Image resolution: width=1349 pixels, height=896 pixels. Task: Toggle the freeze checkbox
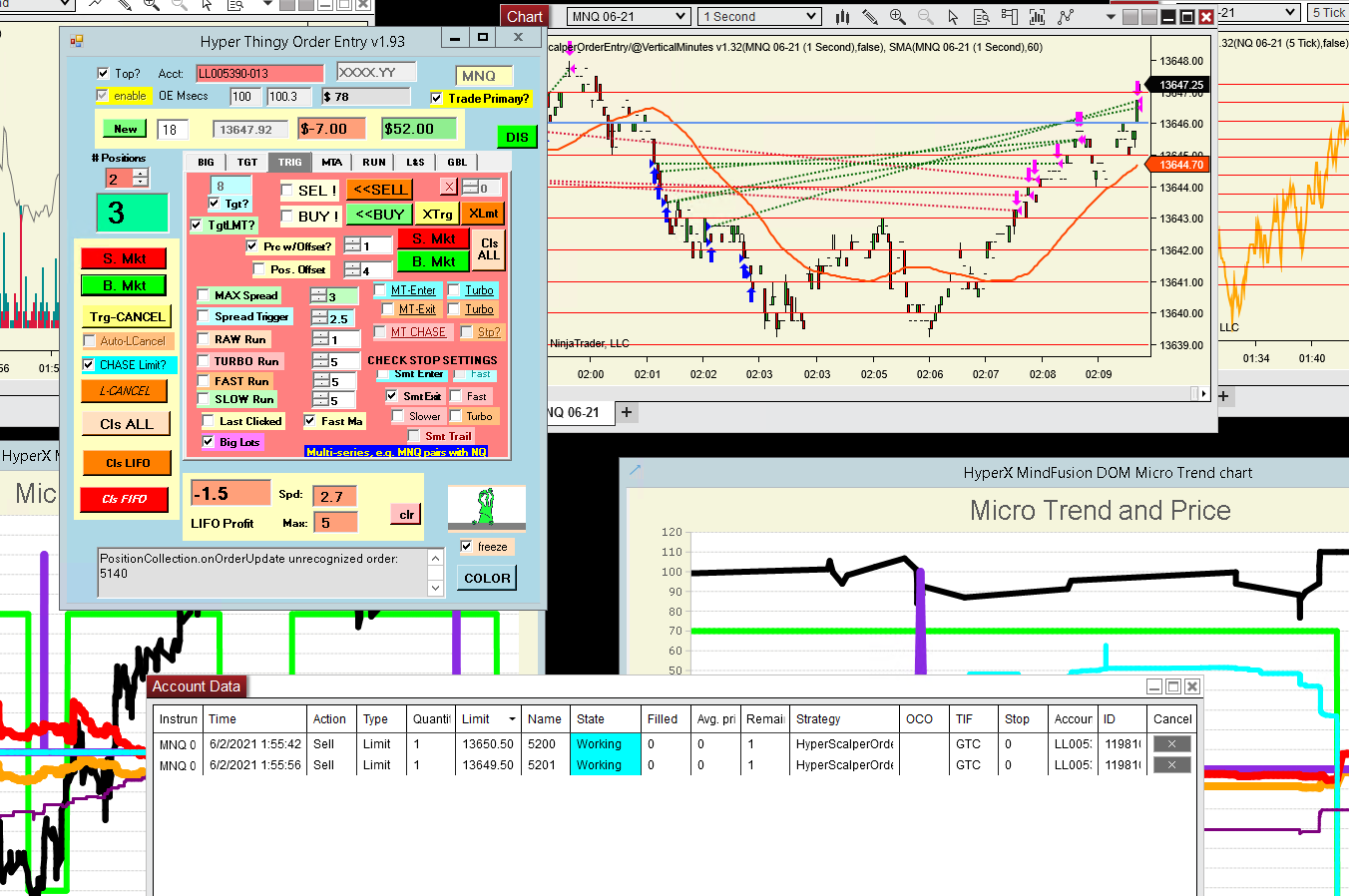466,547
